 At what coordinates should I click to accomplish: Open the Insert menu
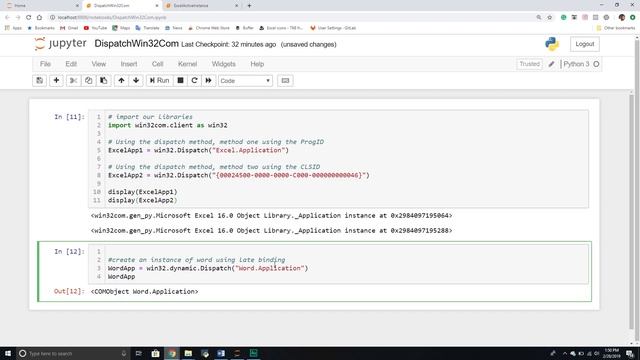(129, 64)
